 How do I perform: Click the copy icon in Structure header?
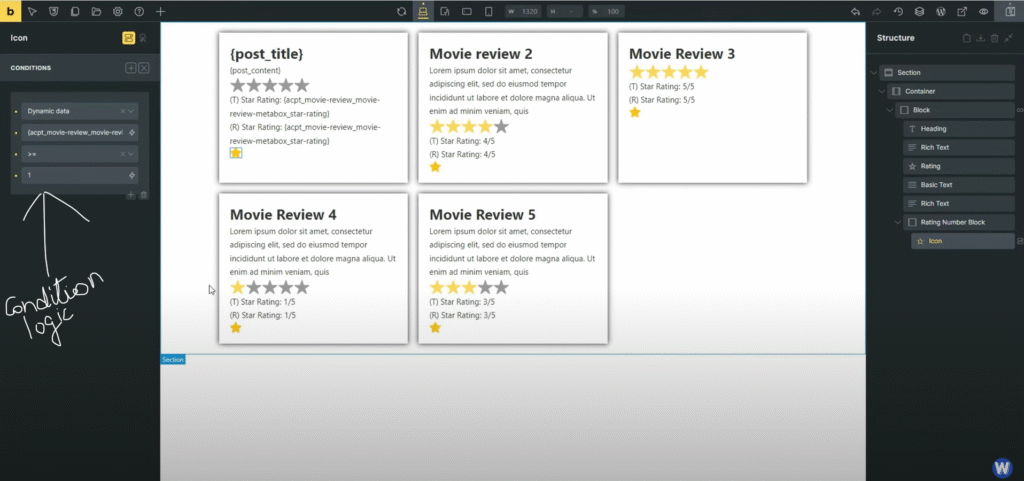(967, 39)
